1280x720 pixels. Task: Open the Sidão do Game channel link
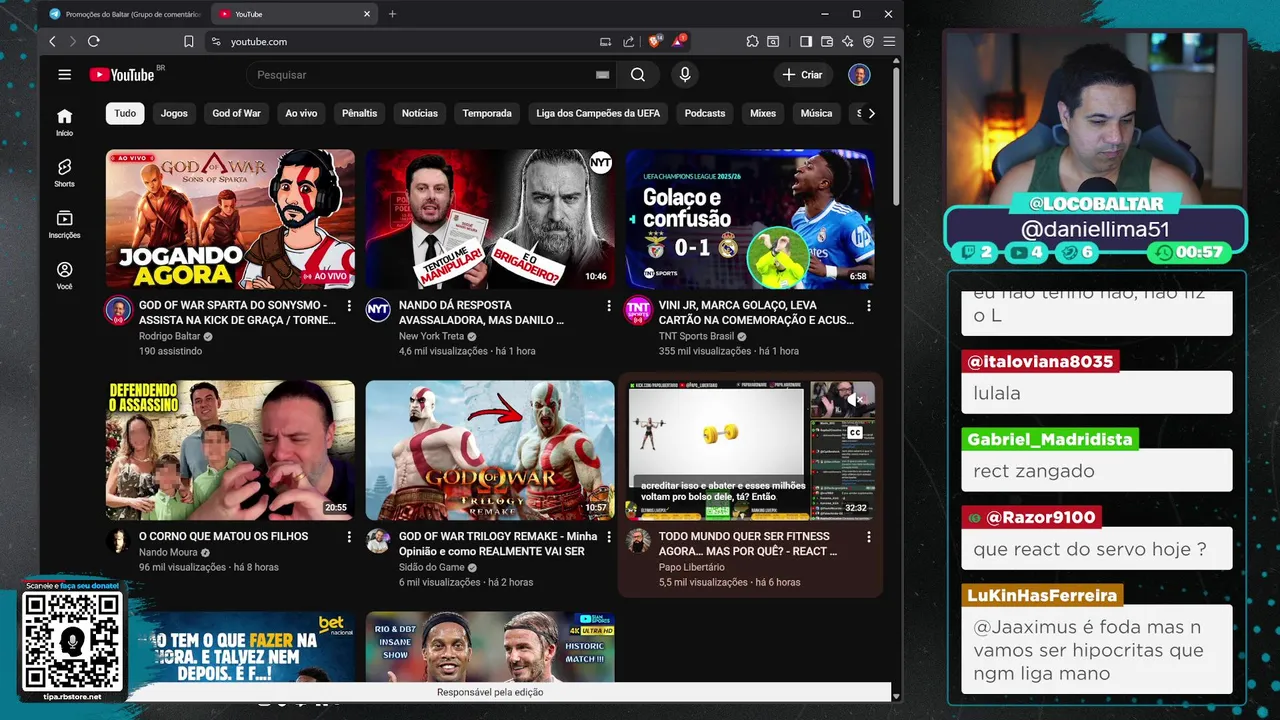click(432, 567)
